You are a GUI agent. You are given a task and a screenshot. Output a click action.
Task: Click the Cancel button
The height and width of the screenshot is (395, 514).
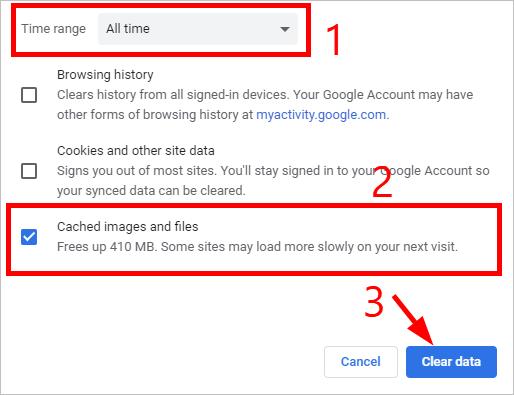[x=361, y=362]
